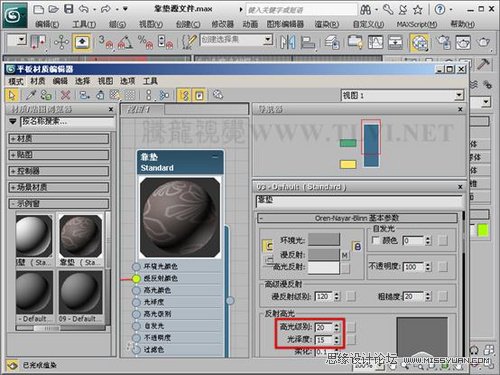The width and height of the screenshot is (500, 375).
Task: Choose the Select Tool arrow in material editor
Action: click(12, 95)
